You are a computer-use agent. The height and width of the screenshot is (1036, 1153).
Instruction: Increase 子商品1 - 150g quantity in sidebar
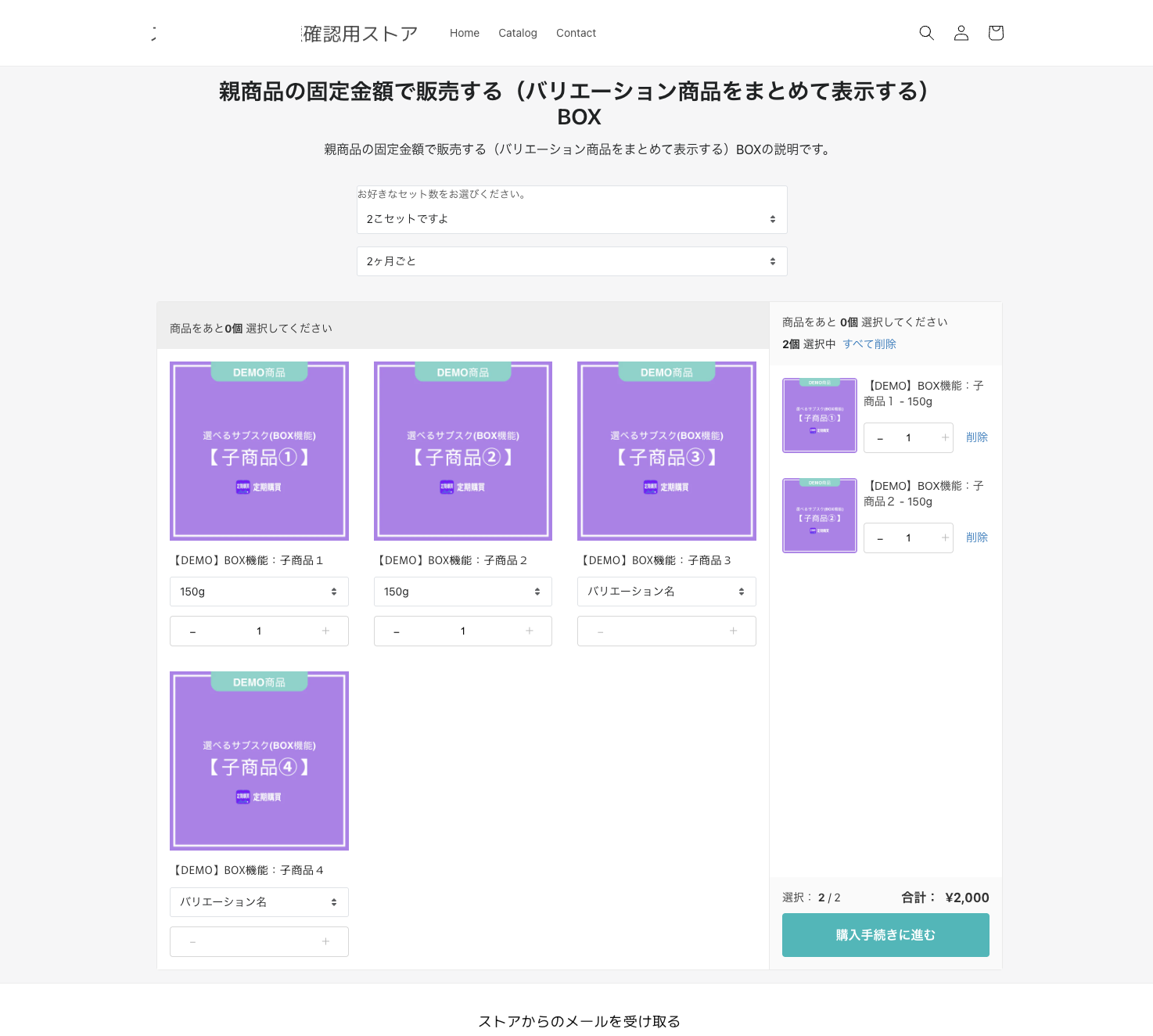point(945,437)
